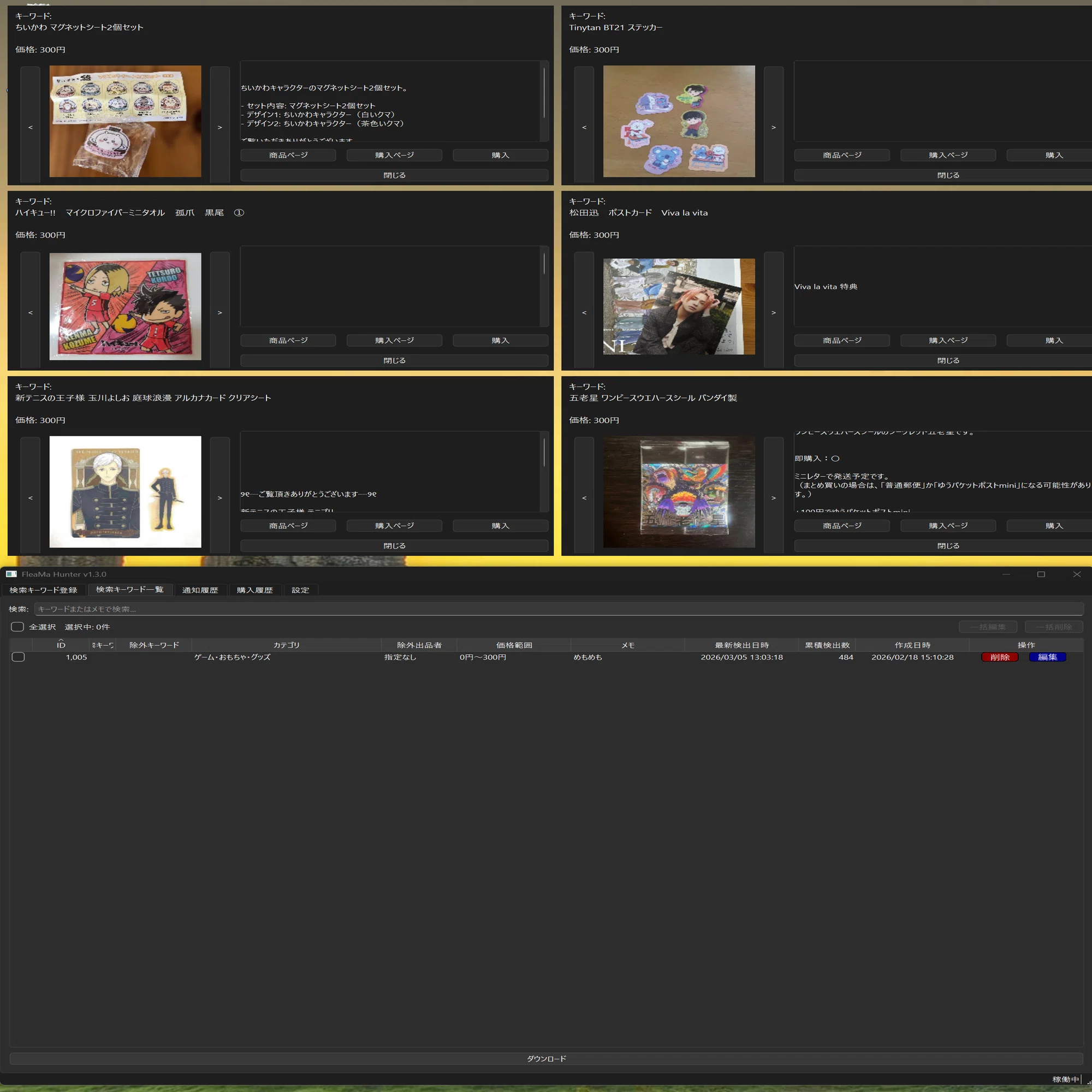The height and width of the screenshot is (1092, 1092).
Task: Click the 新テニスの王子様 card thumbnail
Action: (x=126, y=492)
